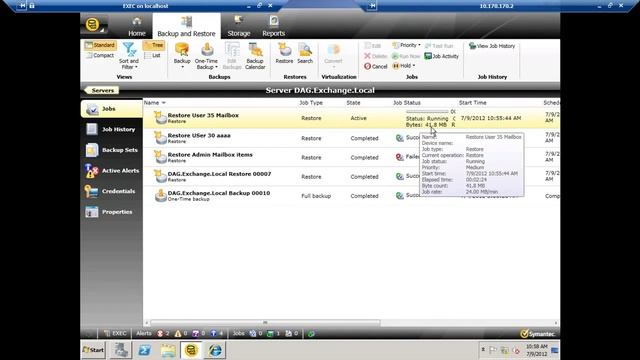Go back to Servers
This screenshot has height=360, width=640.
102,90
